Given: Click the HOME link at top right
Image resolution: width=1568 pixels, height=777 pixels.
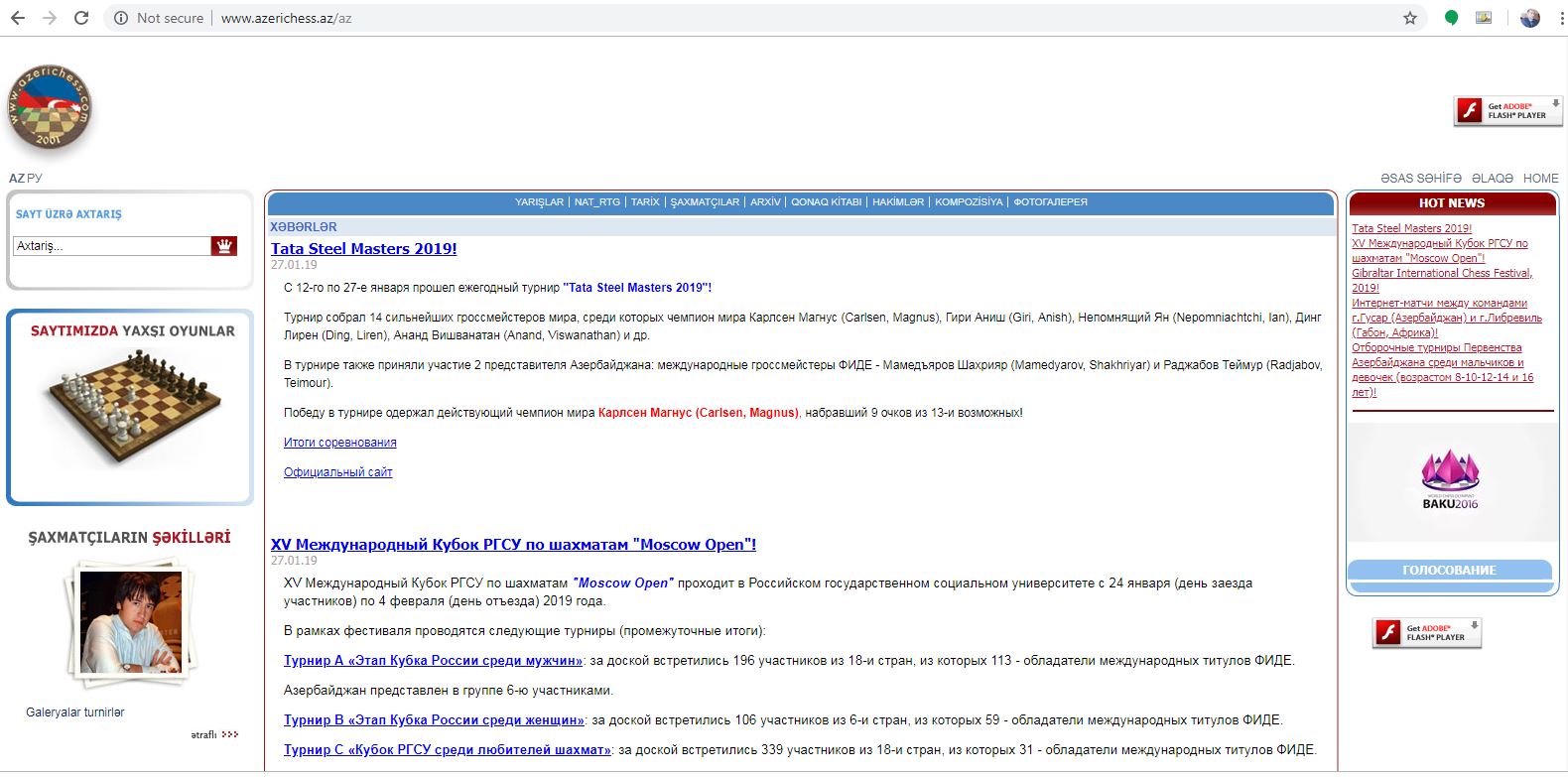Looking at the screenshot, I should [1540, 179].
